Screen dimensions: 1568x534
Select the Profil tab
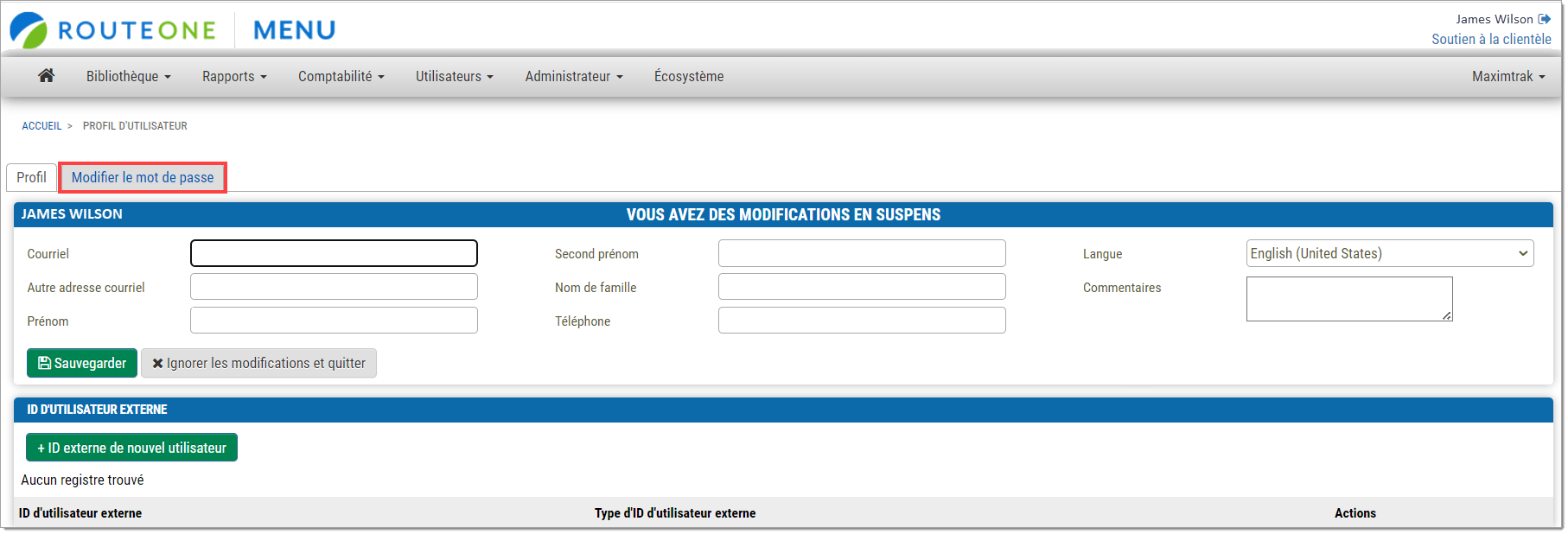click(32, 177)
